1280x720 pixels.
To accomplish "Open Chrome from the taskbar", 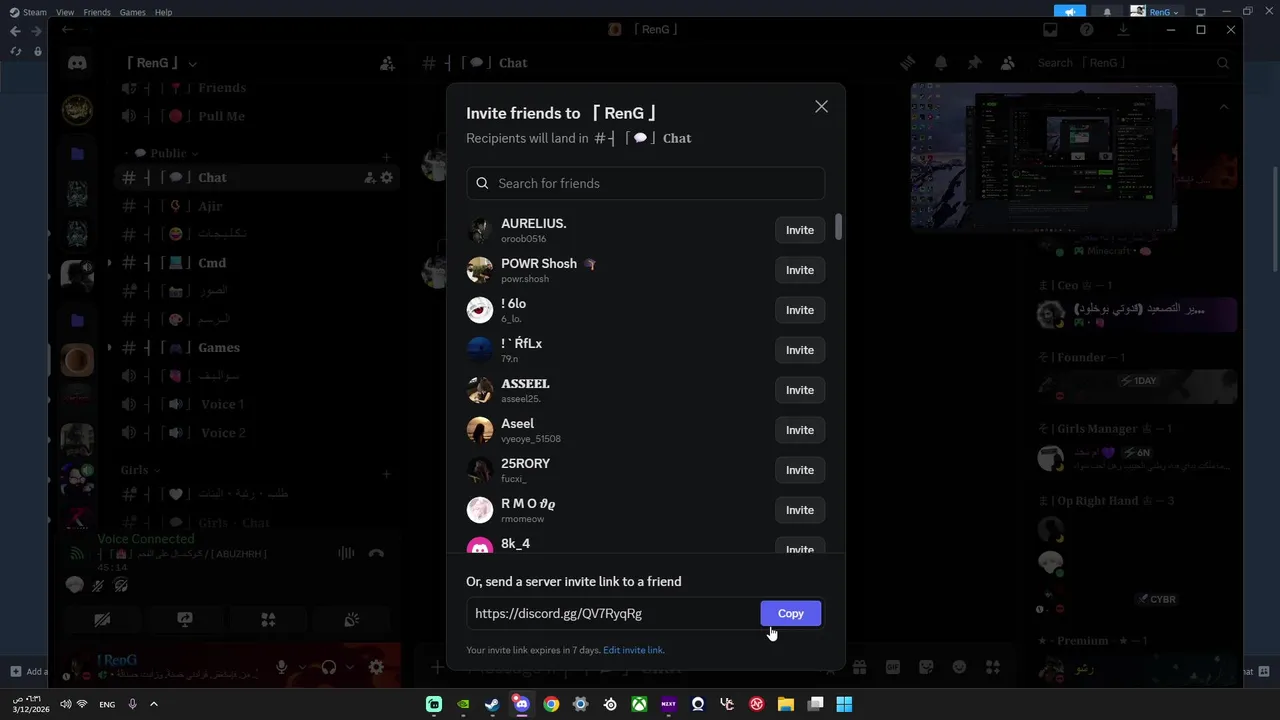I will pos(551,704).
